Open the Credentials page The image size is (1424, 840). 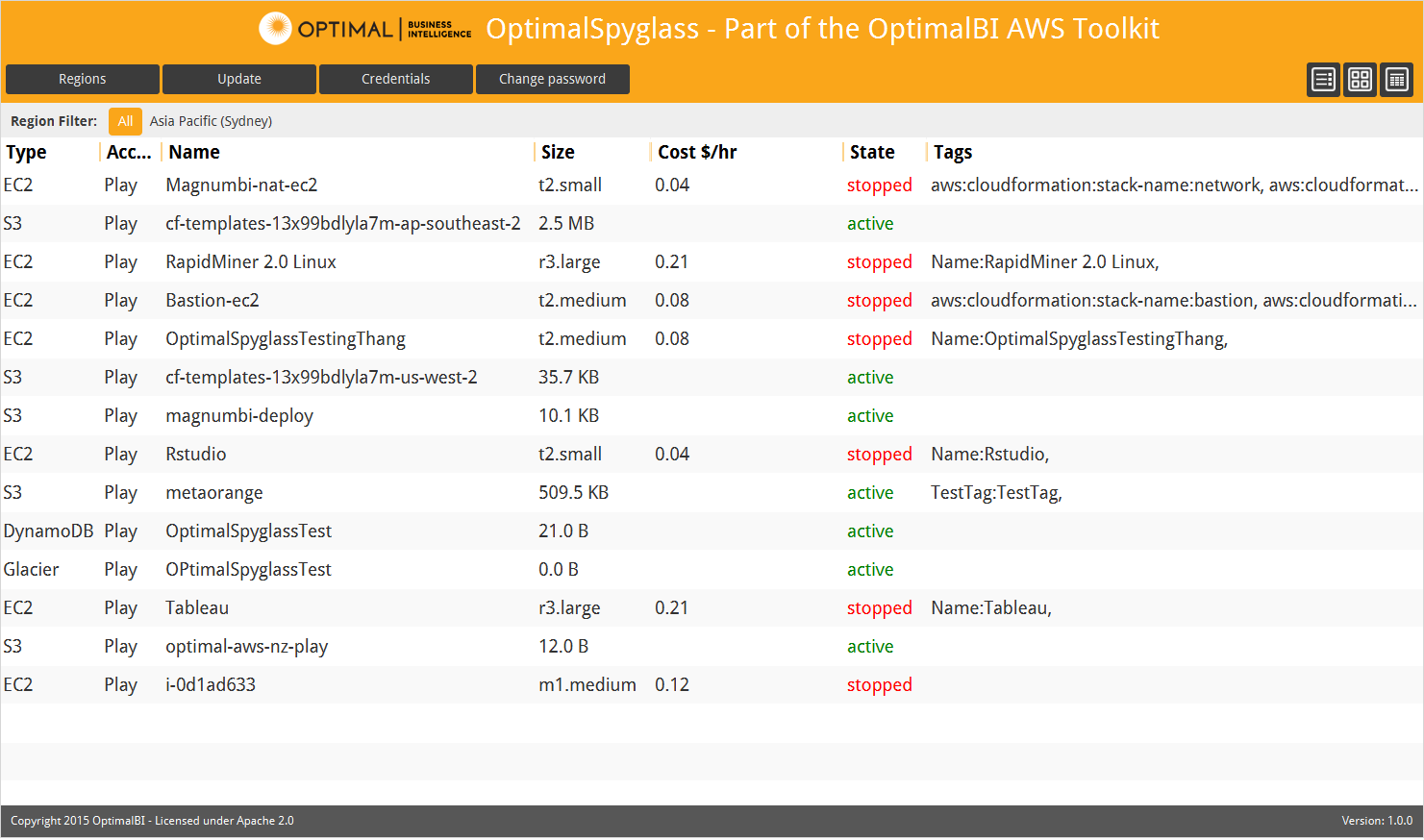[x=395, y=79]
